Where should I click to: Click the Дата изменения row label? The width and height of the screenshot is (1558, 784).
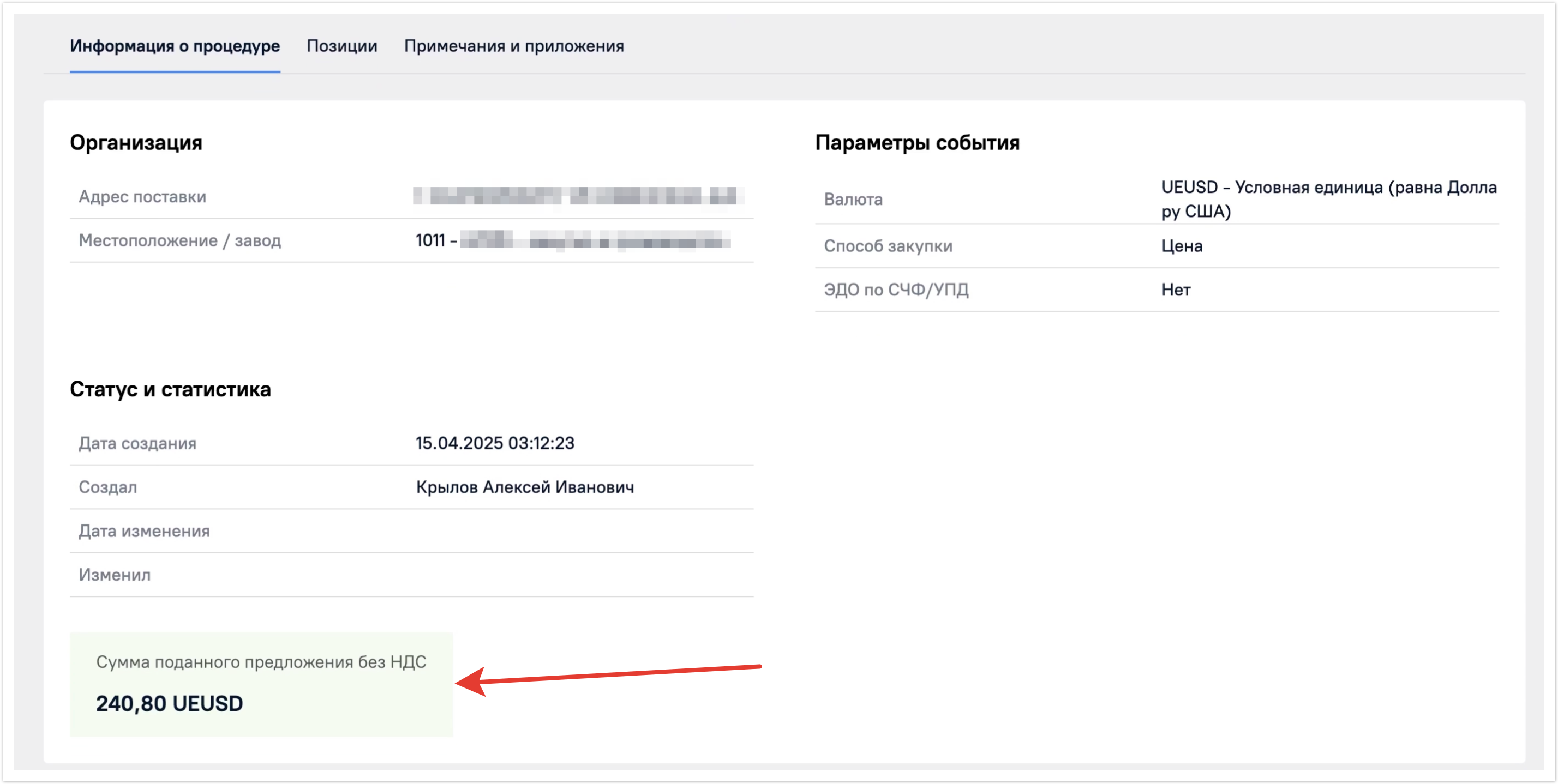144,532
